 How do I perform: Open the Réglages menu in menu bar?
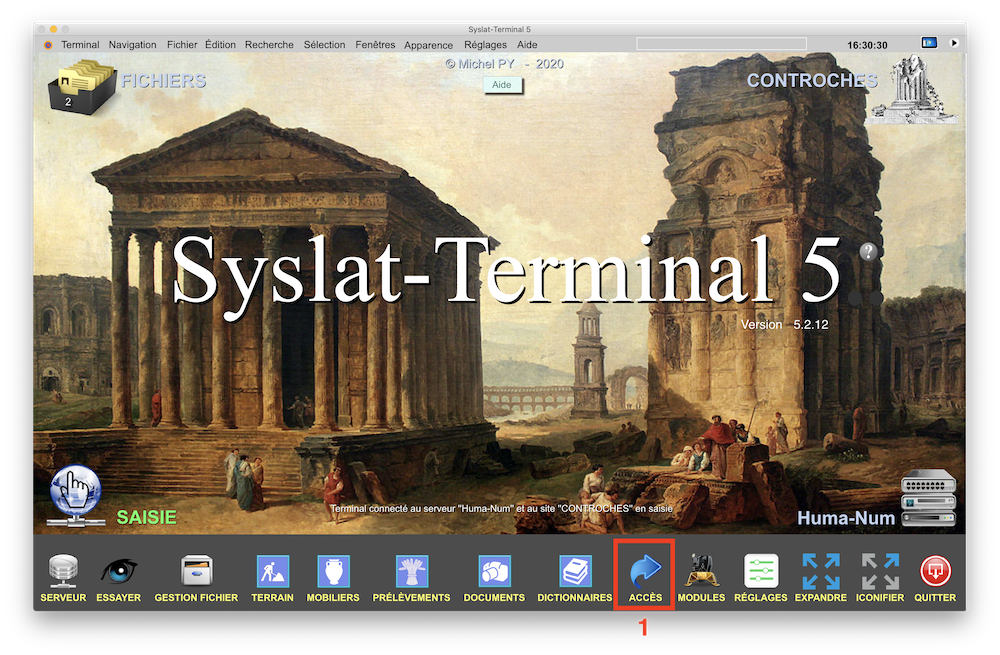coord(485,45)
